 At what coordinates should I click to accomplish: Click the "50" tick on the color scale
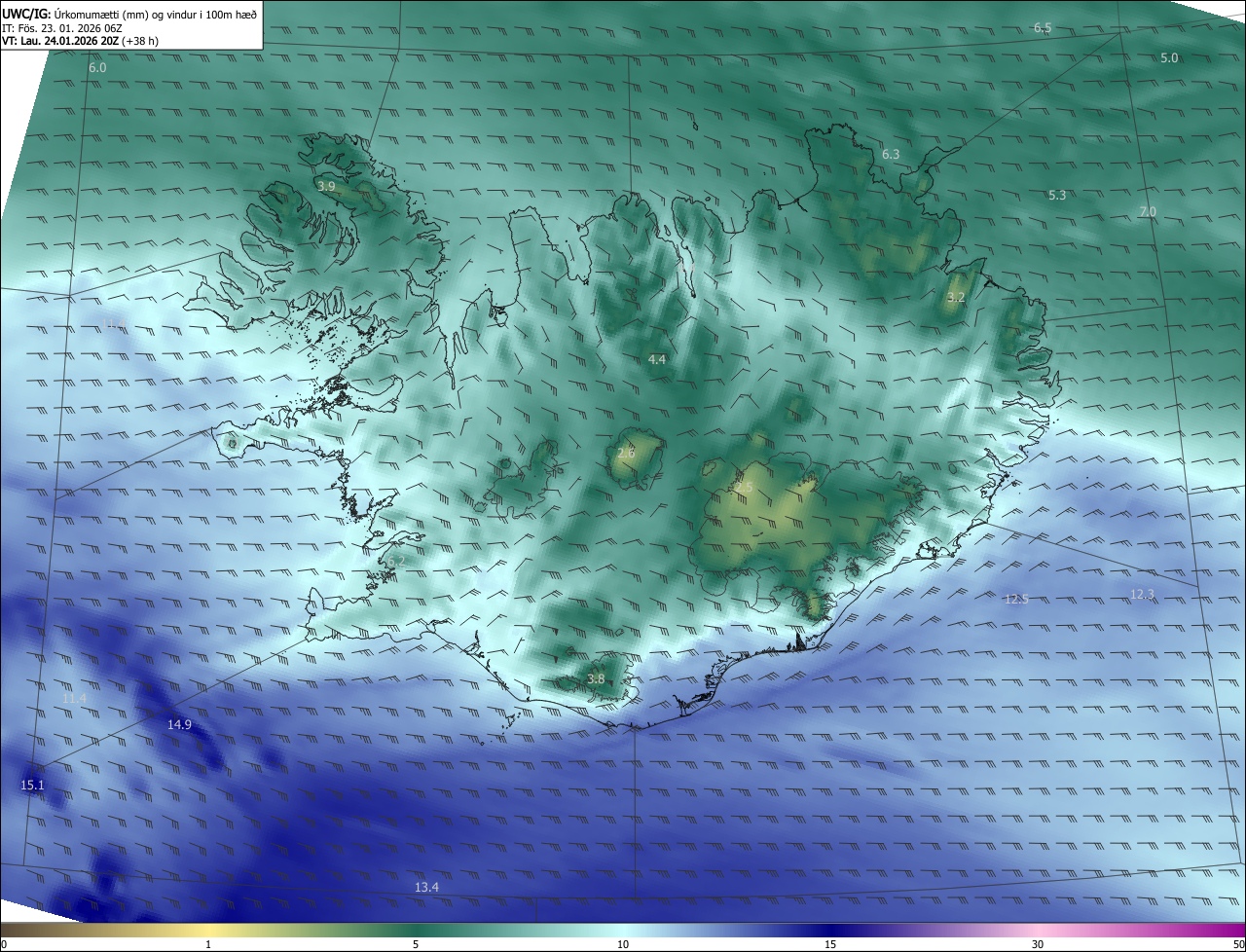[x=1238, y=944]
